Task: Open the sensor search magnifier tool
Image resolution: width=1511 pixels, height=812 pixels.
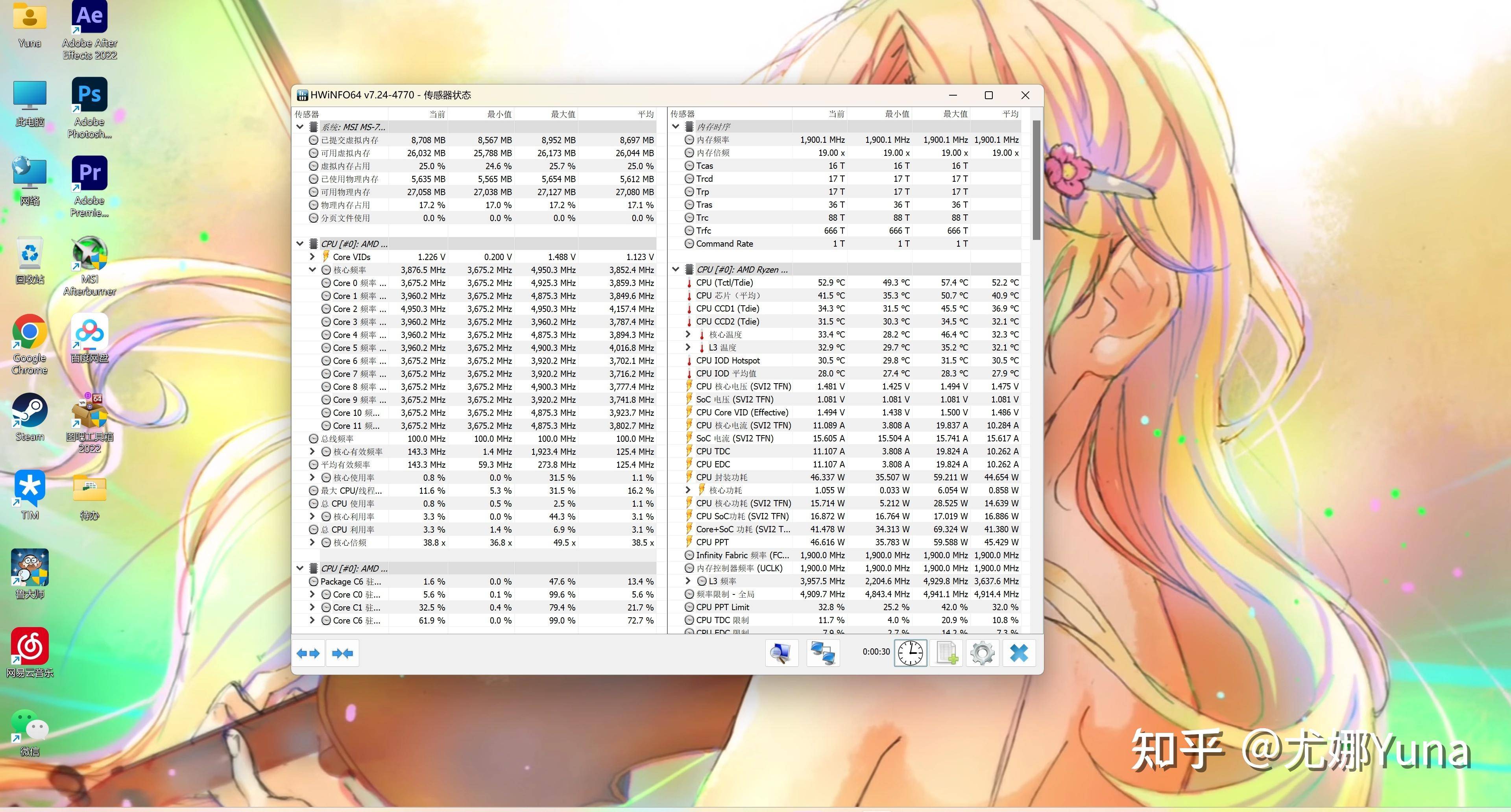Action: coord(781,653)
